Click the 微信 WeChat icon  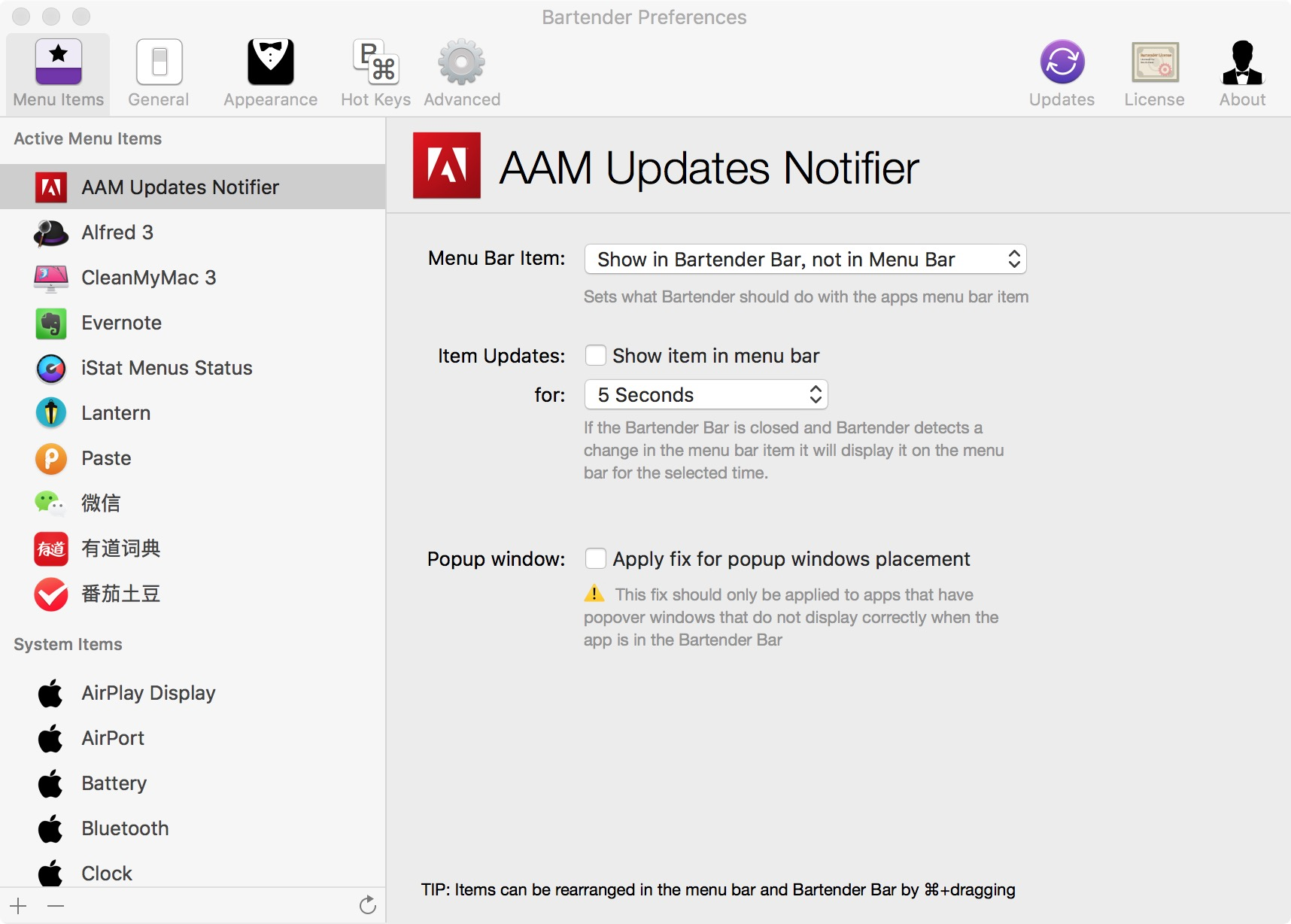tap(50, 503)
